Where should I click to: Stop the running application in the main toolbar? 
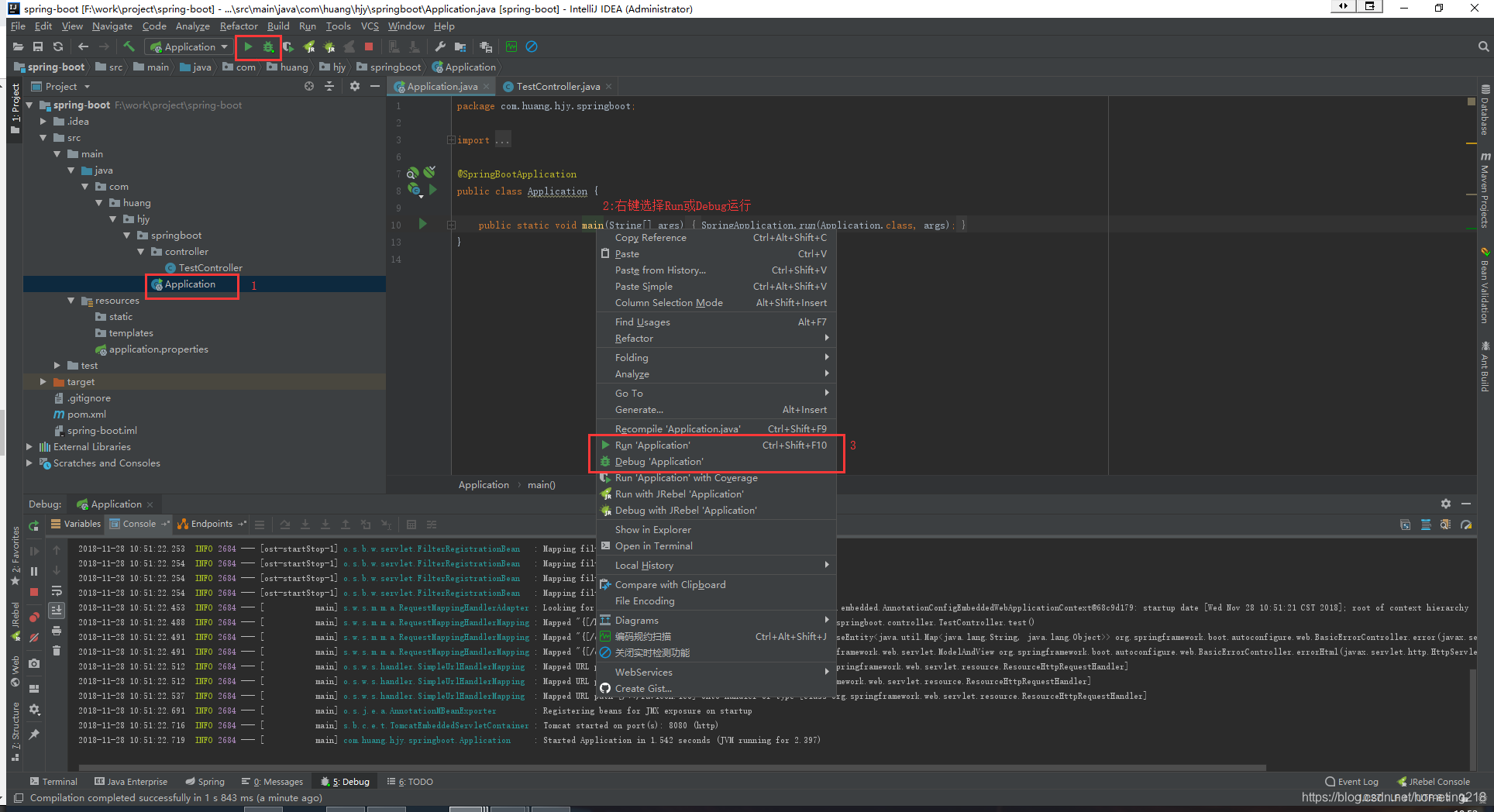coord(369,46)
